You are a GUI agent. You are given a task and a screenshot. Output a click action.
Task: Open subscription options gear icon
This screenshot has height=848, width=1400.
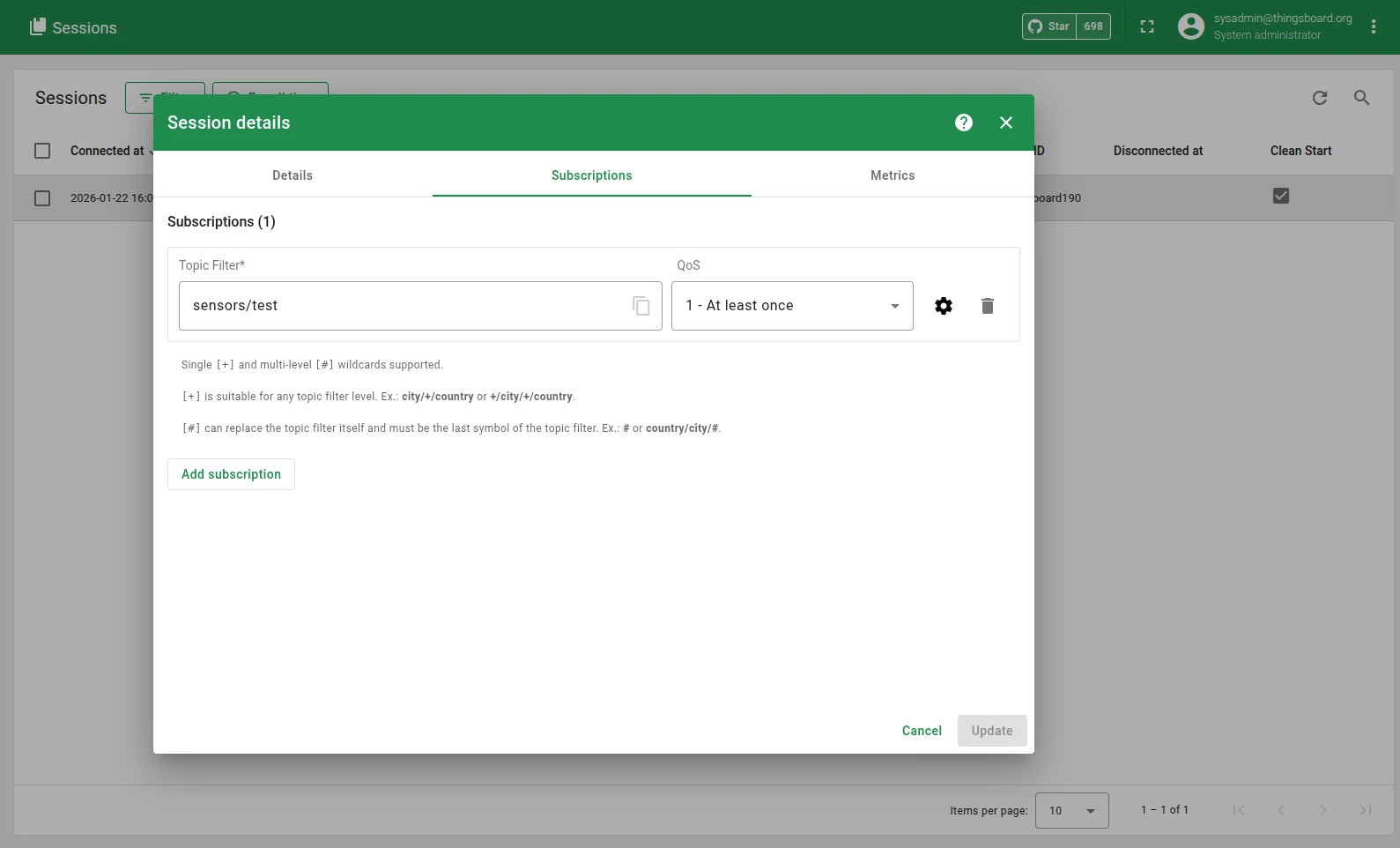[944, 306]
